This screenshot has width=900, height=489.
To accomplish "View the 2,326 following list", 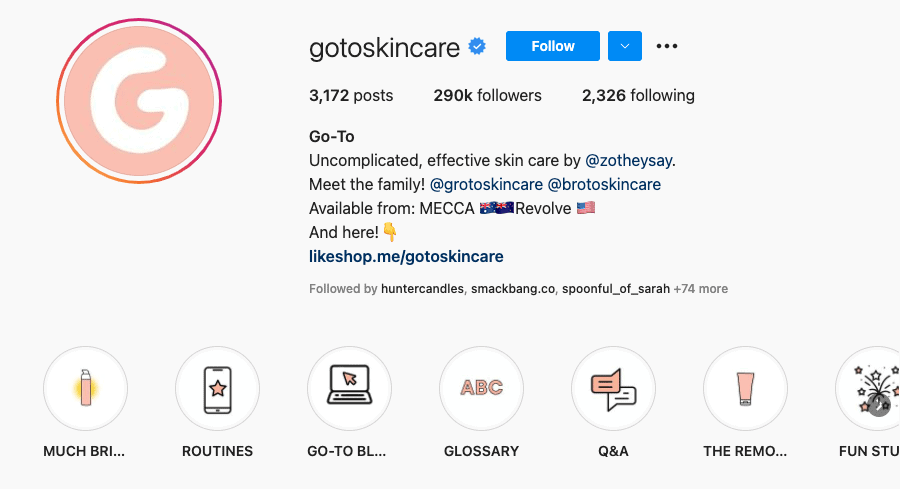I will click(x=638, y=96).
